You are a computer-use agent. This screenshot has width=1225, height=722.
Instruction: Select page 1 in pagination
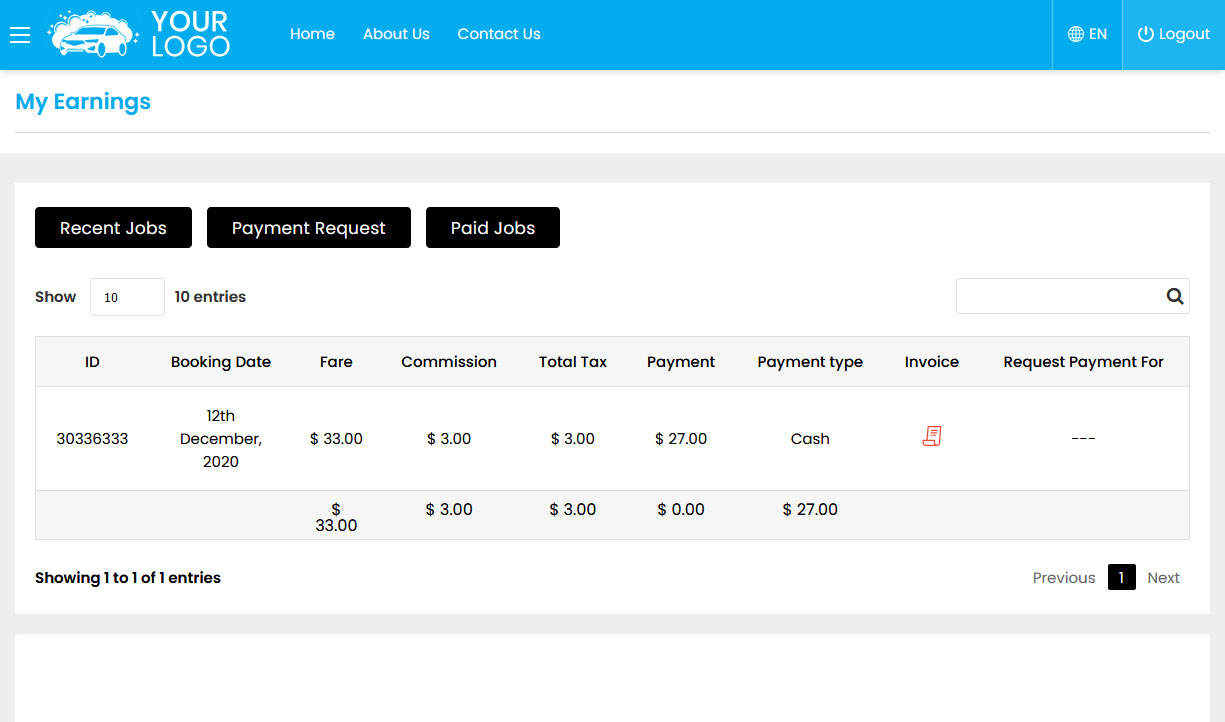coord(1122,577)
